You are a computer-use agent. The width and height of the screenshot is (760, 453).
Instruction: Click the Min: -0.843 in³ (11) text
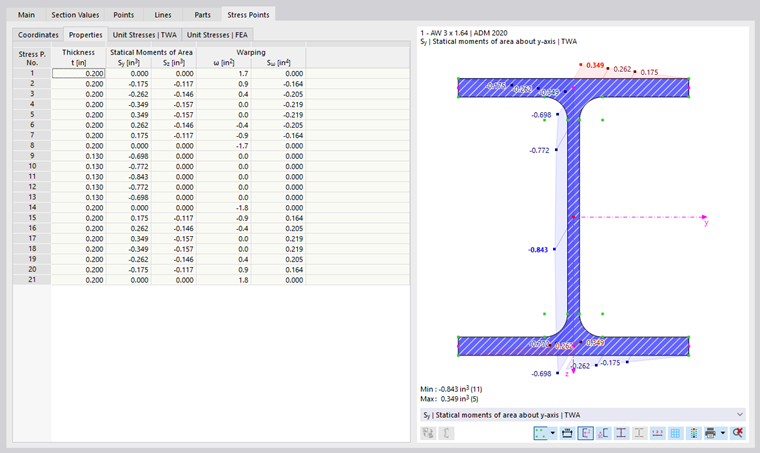click(451, 389)
